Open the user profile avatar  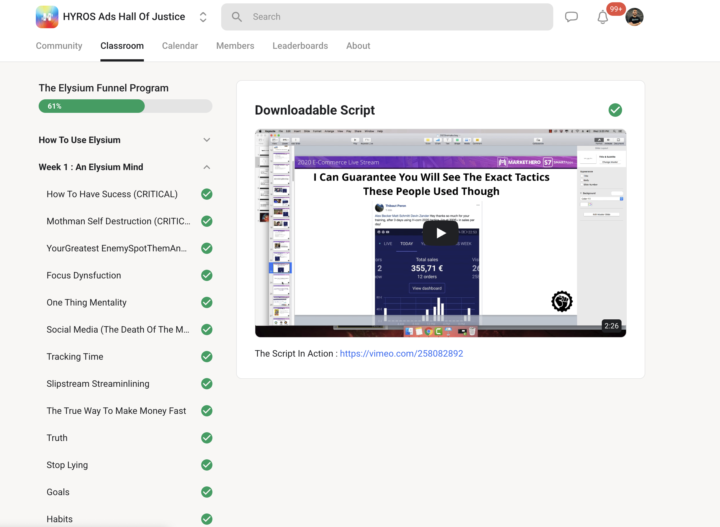pyautogui.click(x=634, y=17)
